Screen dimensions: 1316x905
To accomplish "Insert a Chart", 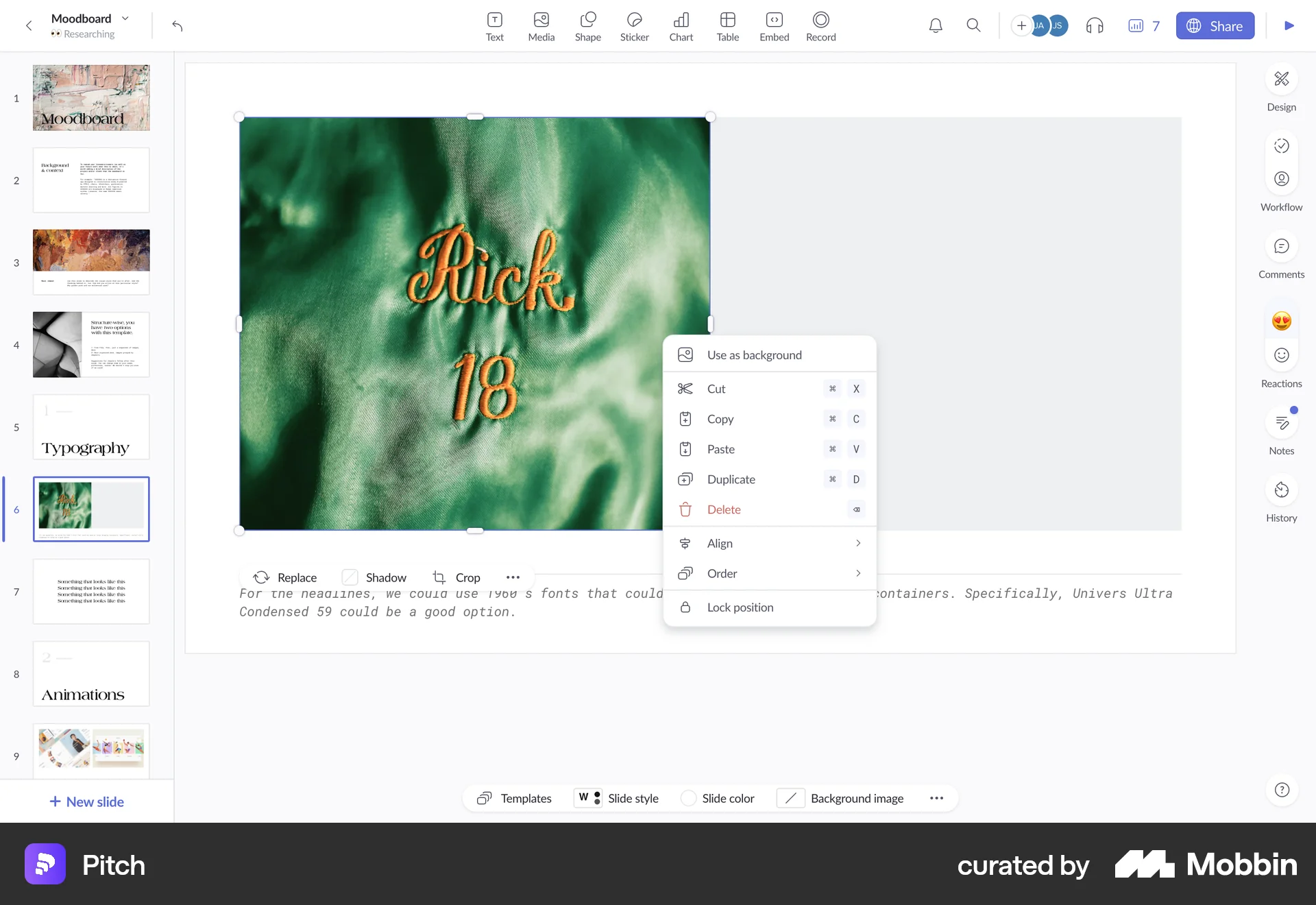I will coord(681,25).
